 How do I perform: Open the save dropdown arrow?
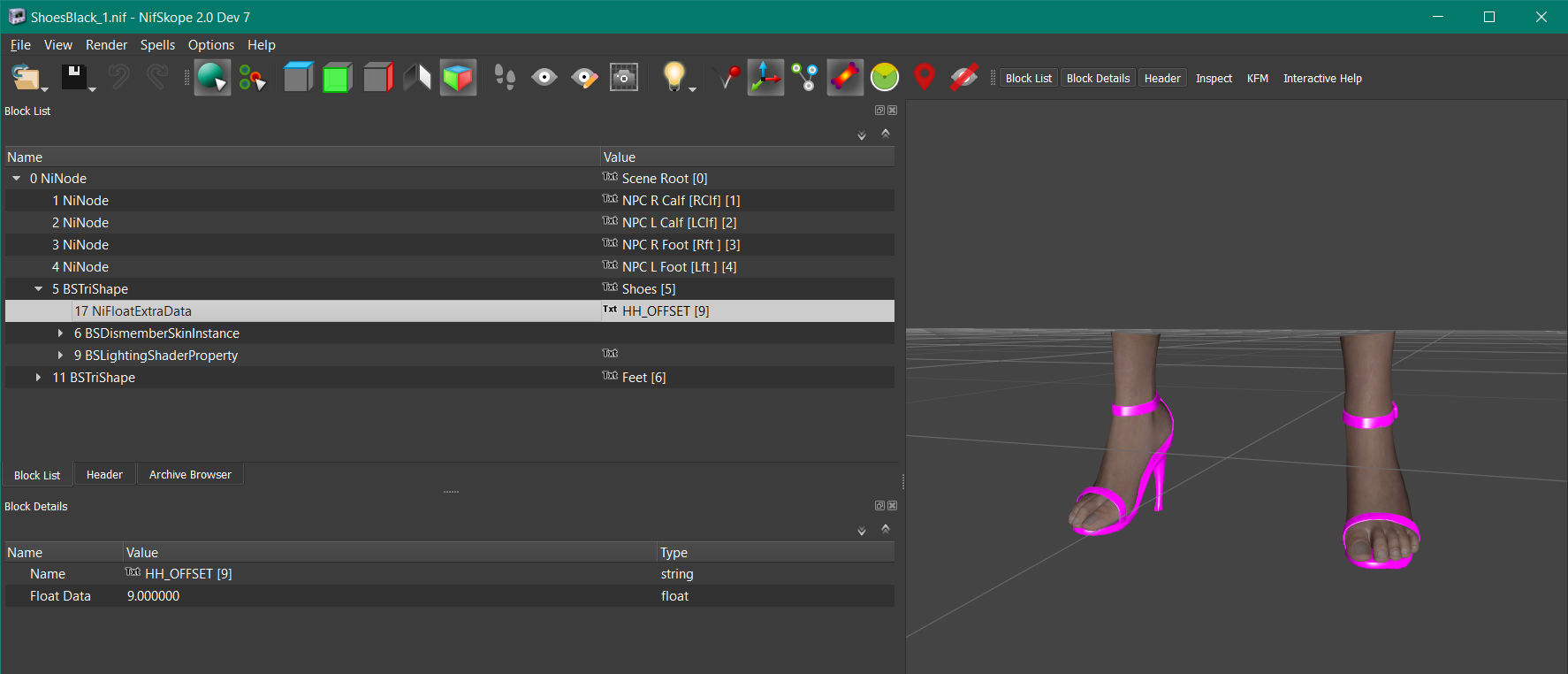coord(92,89)
